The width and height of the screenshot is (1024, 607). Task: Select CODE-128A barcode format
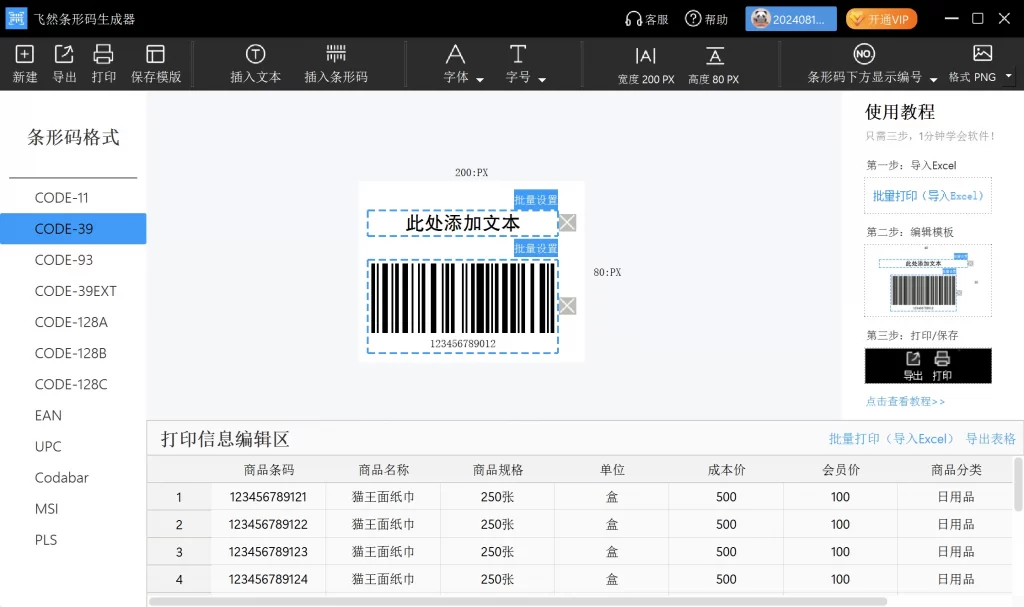[x=73, y=322]
